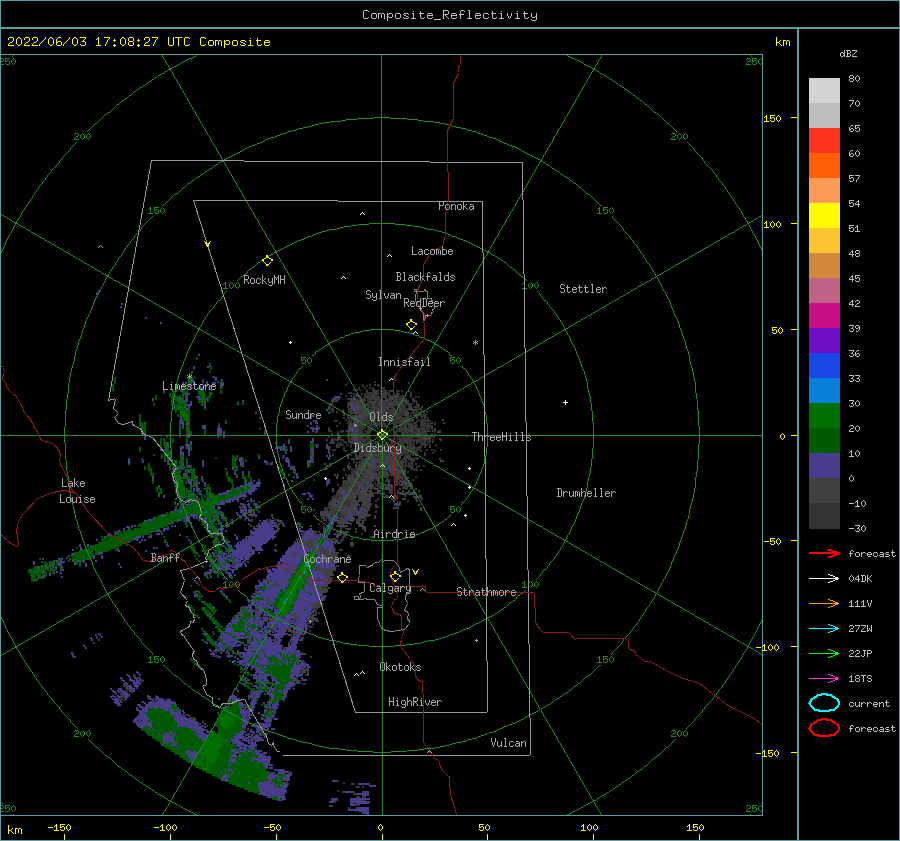
Task: Select the 42 dBZ magenta swatch
Action: [824, 315]
